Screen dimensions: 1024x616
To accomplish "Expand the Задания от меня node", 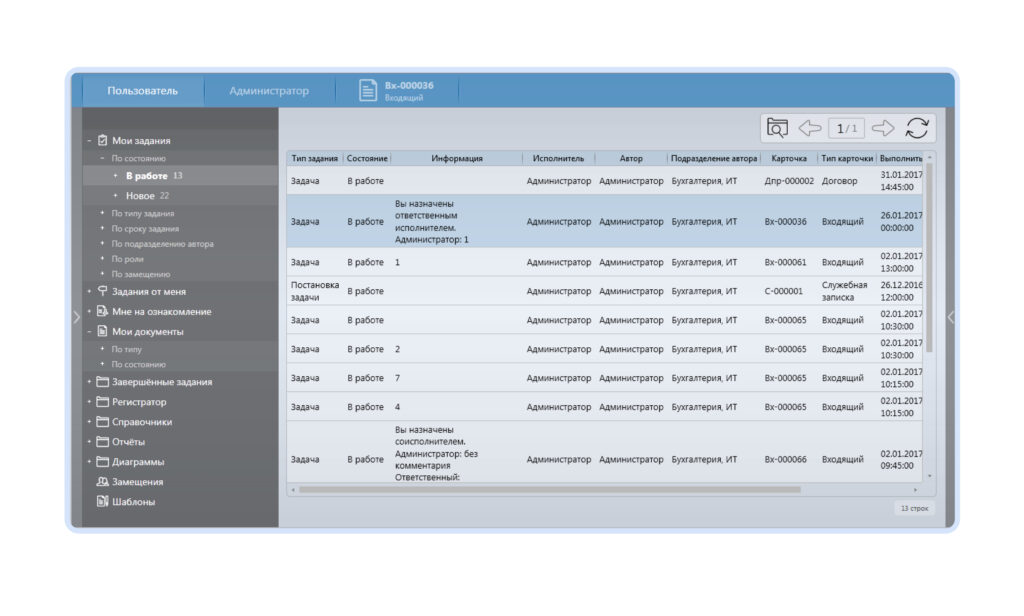I will pyautogui.click(x=89, y=292).
